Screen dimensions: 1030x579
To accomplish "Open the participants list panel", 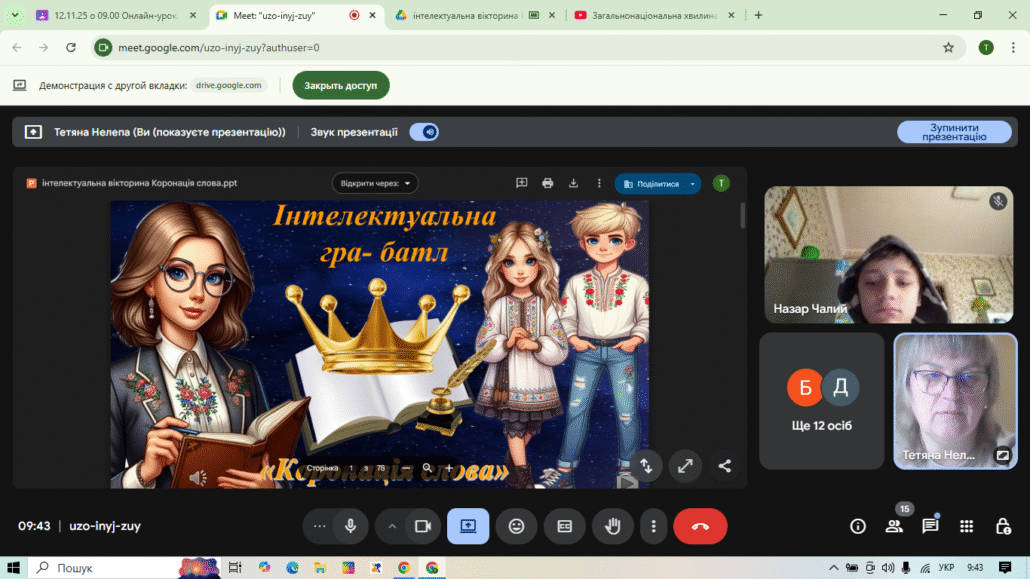I will point(894,526).
